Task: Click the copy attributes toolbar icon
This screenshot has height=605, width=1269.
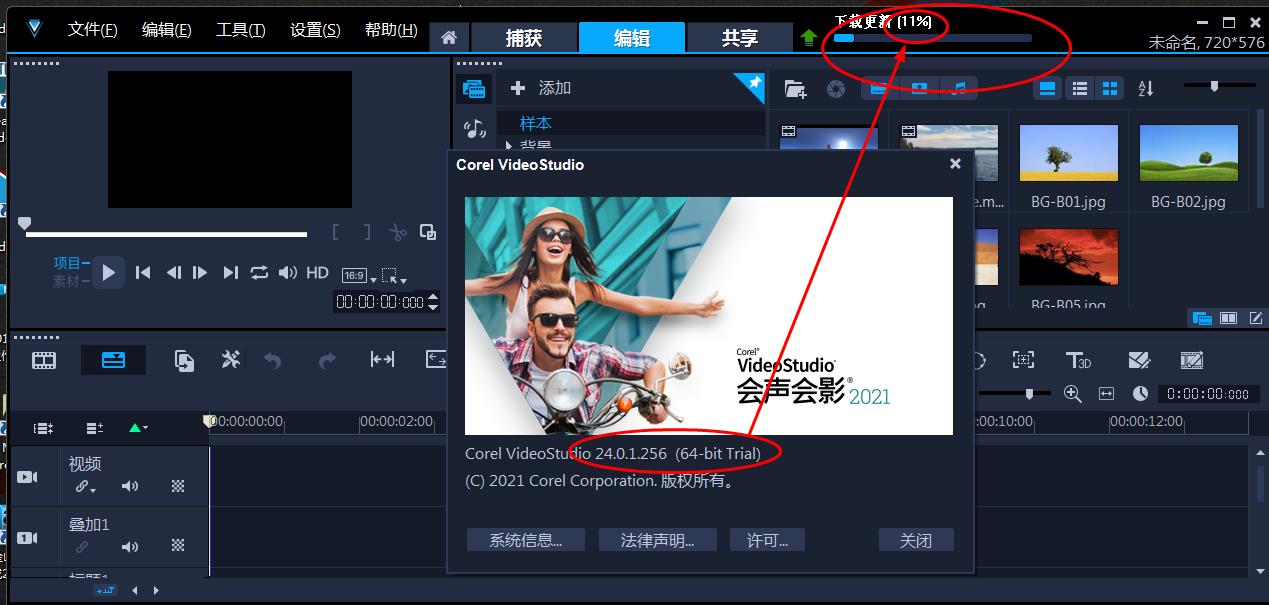Action: [184, 360]
